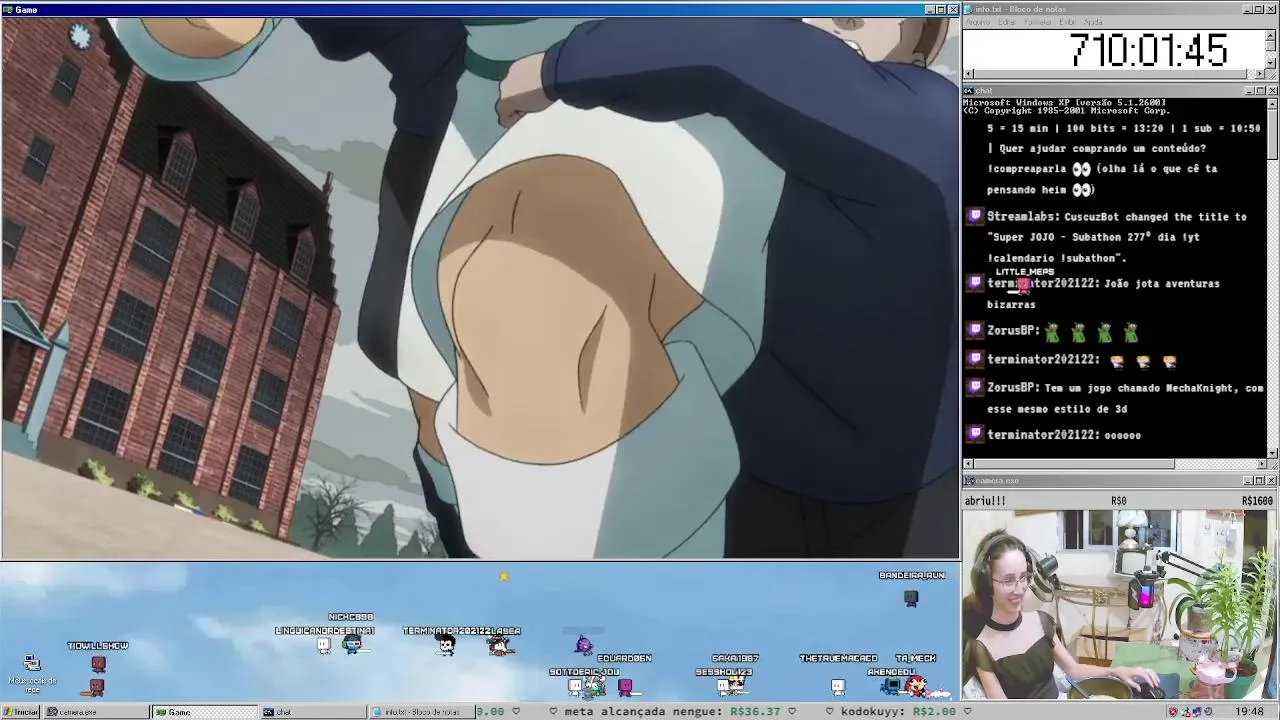1280x720 pixels.
Task: Click the 'kodokuyy: R$2.00' ticker text
Action: pyautogui.click(x=898, y=712)
